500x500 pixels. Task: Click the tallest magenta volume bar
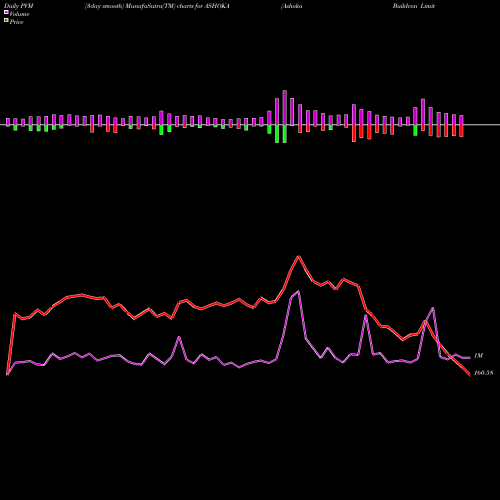coord(285,108)
